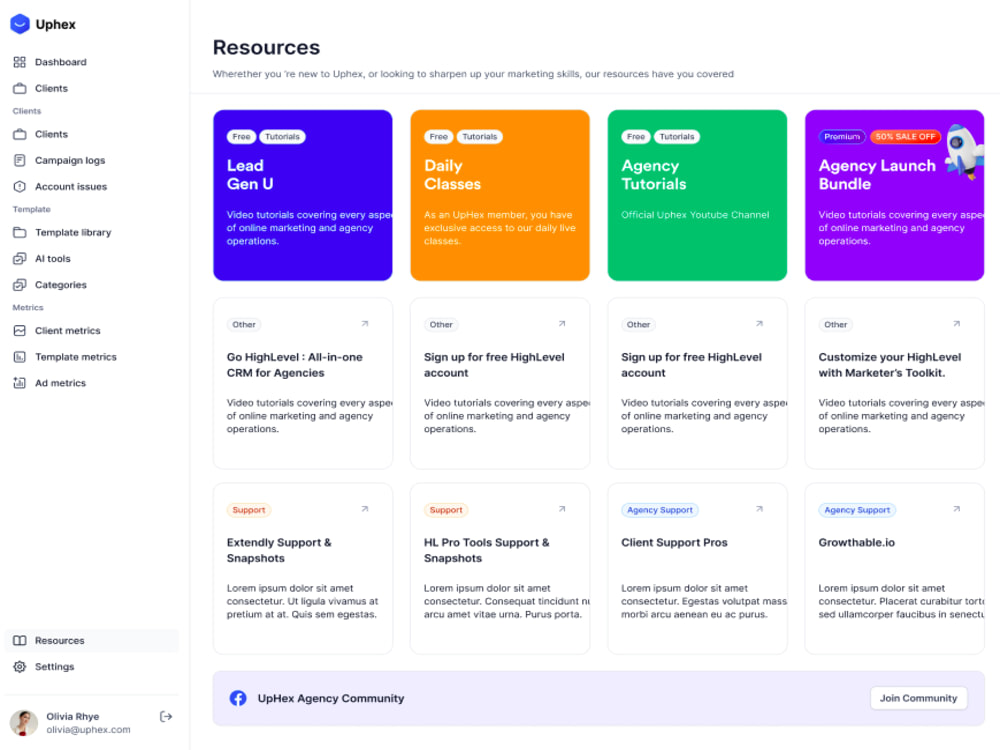Click the Account issues warning icon

(x=20, y=186)
